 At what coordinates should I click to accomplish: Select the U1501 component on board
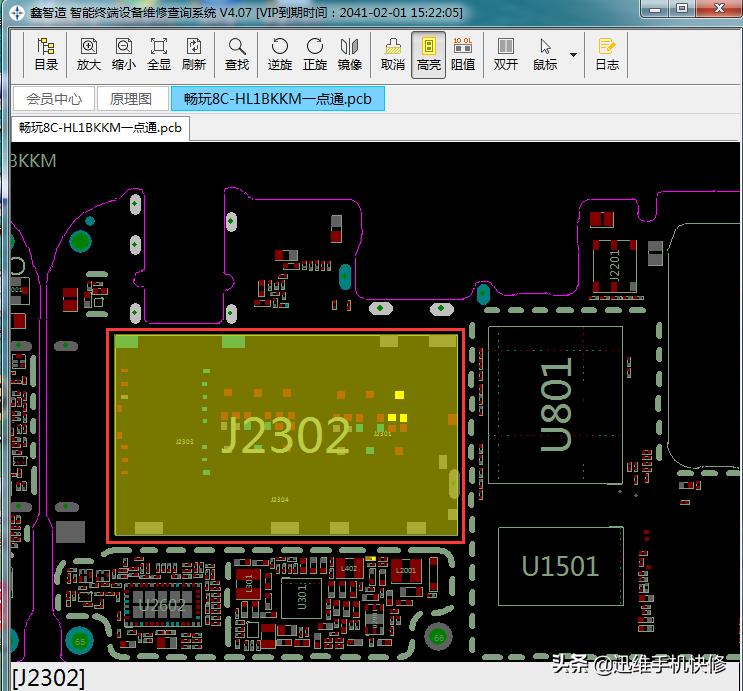(560, 566)
